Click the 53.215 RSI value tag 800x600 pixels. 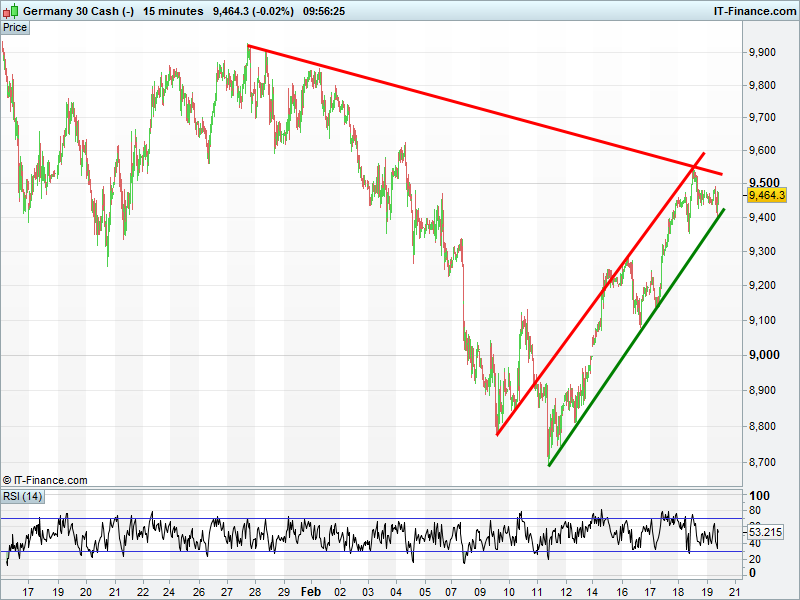coord(767,532)
